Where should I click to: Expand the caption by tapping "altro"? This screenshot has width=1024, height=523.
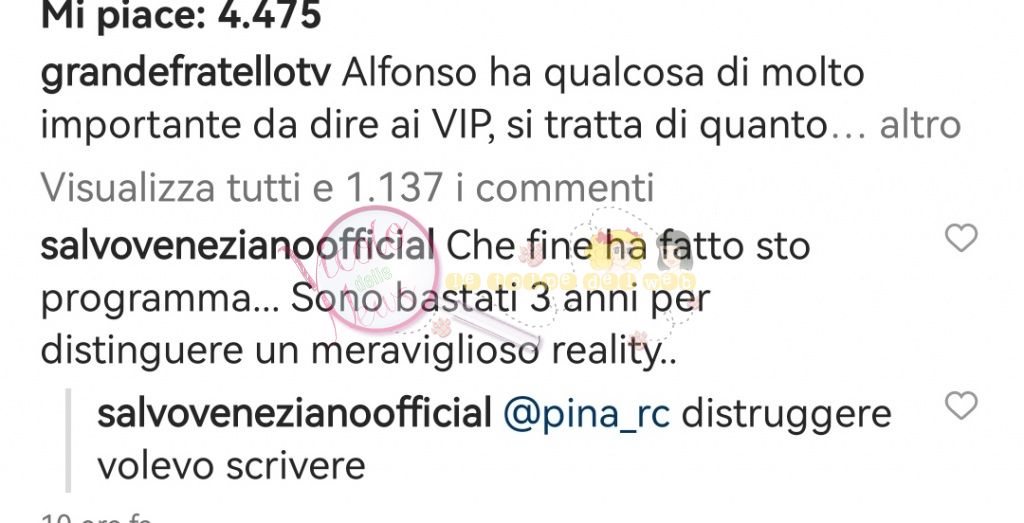pyautogui.click(x=920, y=125)
